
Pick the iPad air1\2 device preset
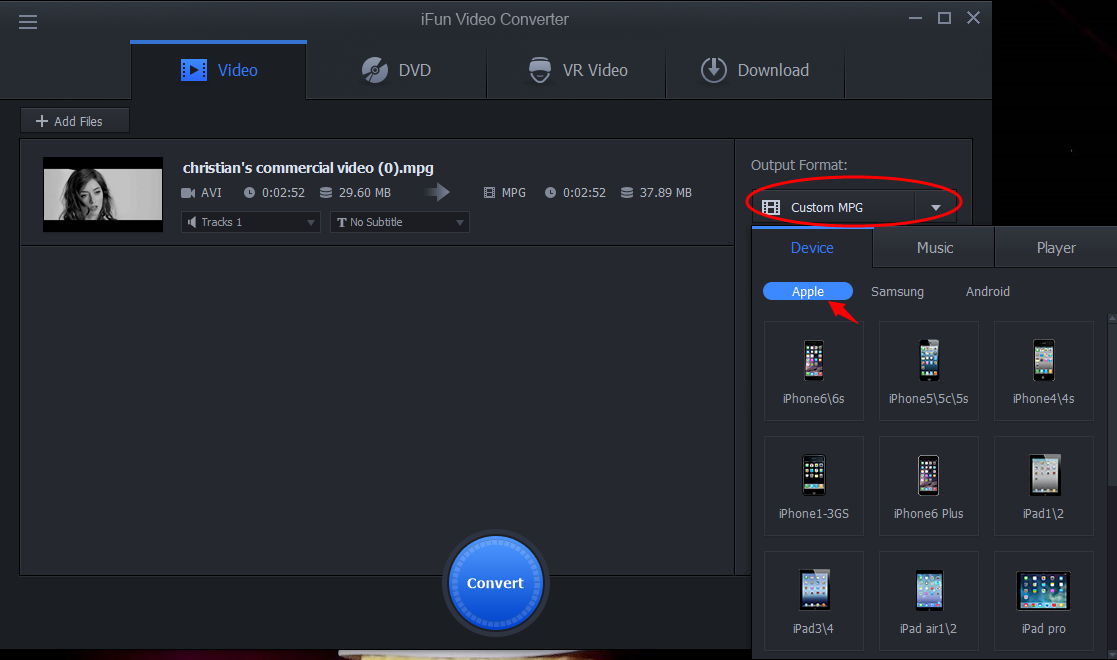(928, 600)
